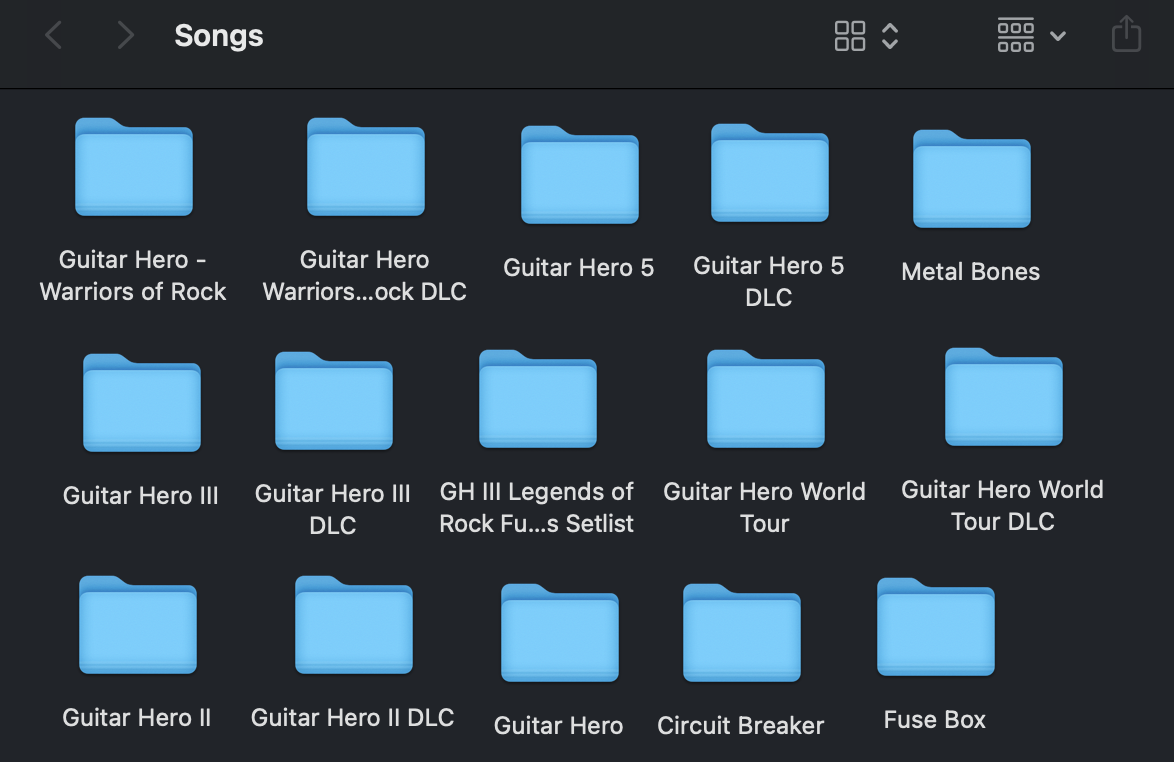Click the 'Guitar Hero II' name text
The height and width of the screenshot is (762, 1174).
point(137,717)
